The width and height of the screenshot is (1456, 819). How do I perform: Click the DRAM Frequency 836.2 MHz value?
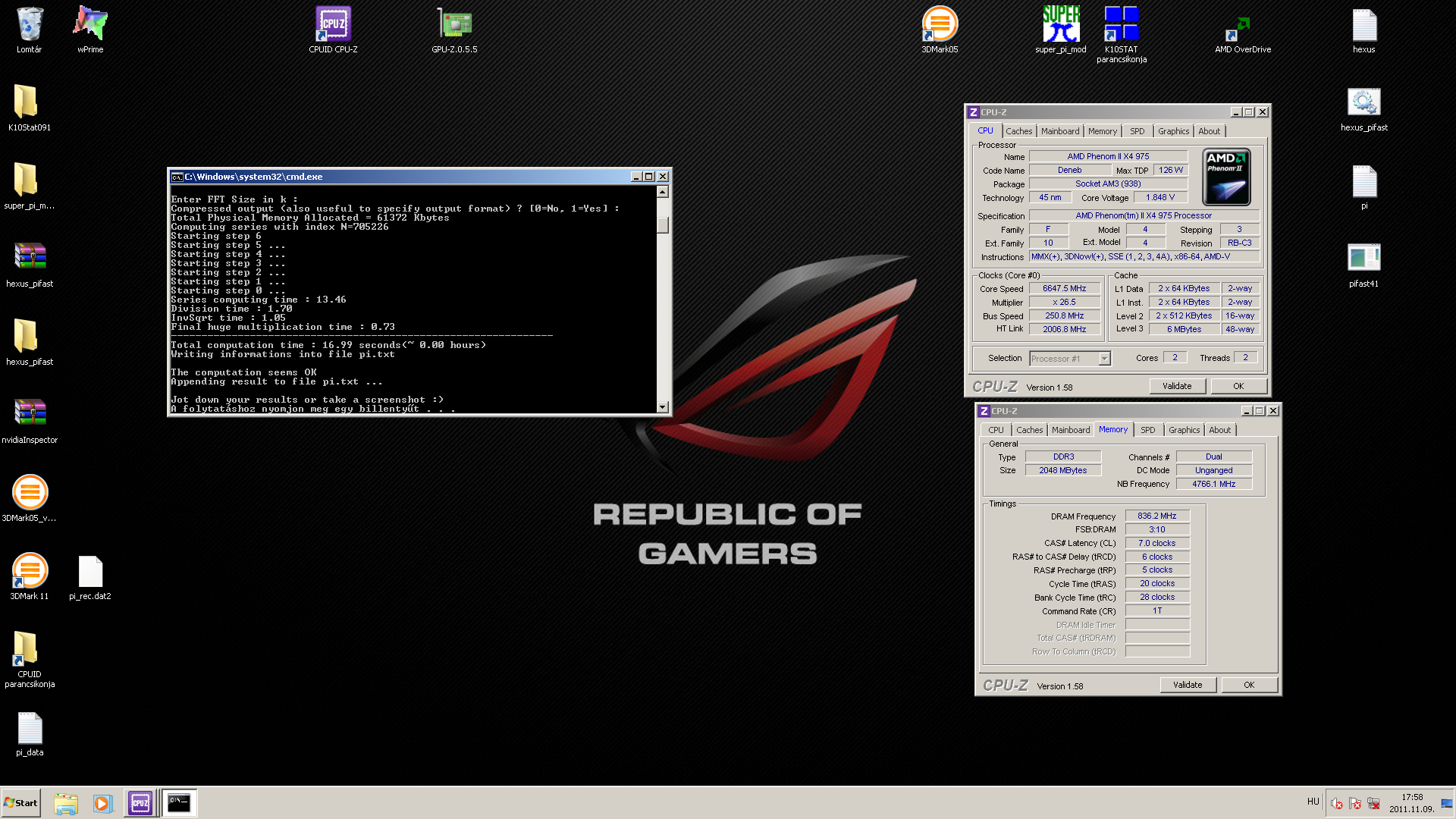1157,516
